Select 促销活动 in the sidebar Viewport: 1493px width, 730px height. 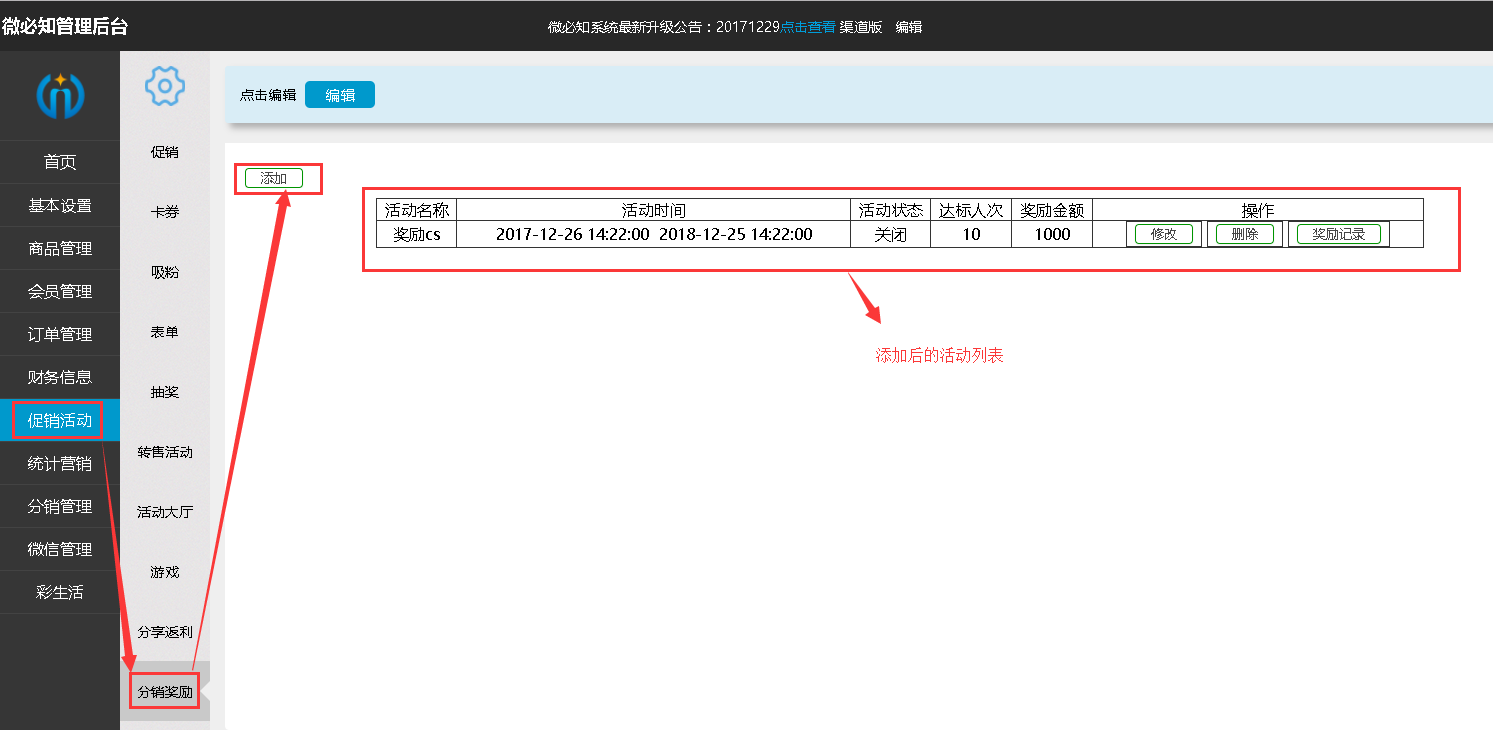pos(60,420)
